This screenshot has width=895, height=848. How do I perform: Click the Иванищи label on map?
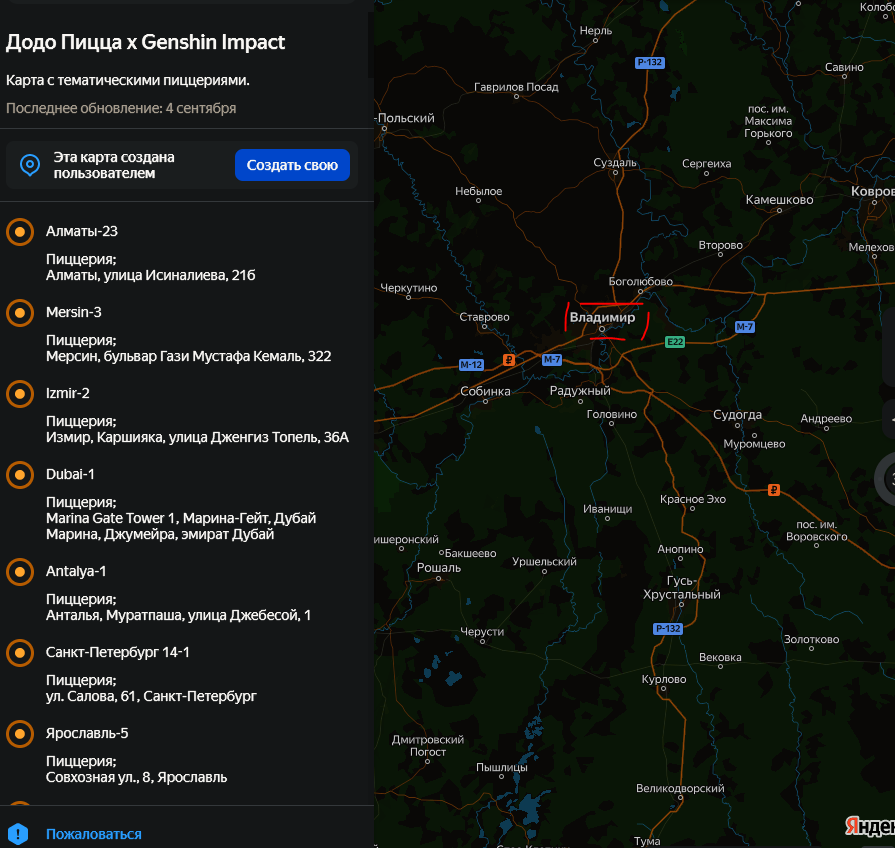(x=607, y=509)
